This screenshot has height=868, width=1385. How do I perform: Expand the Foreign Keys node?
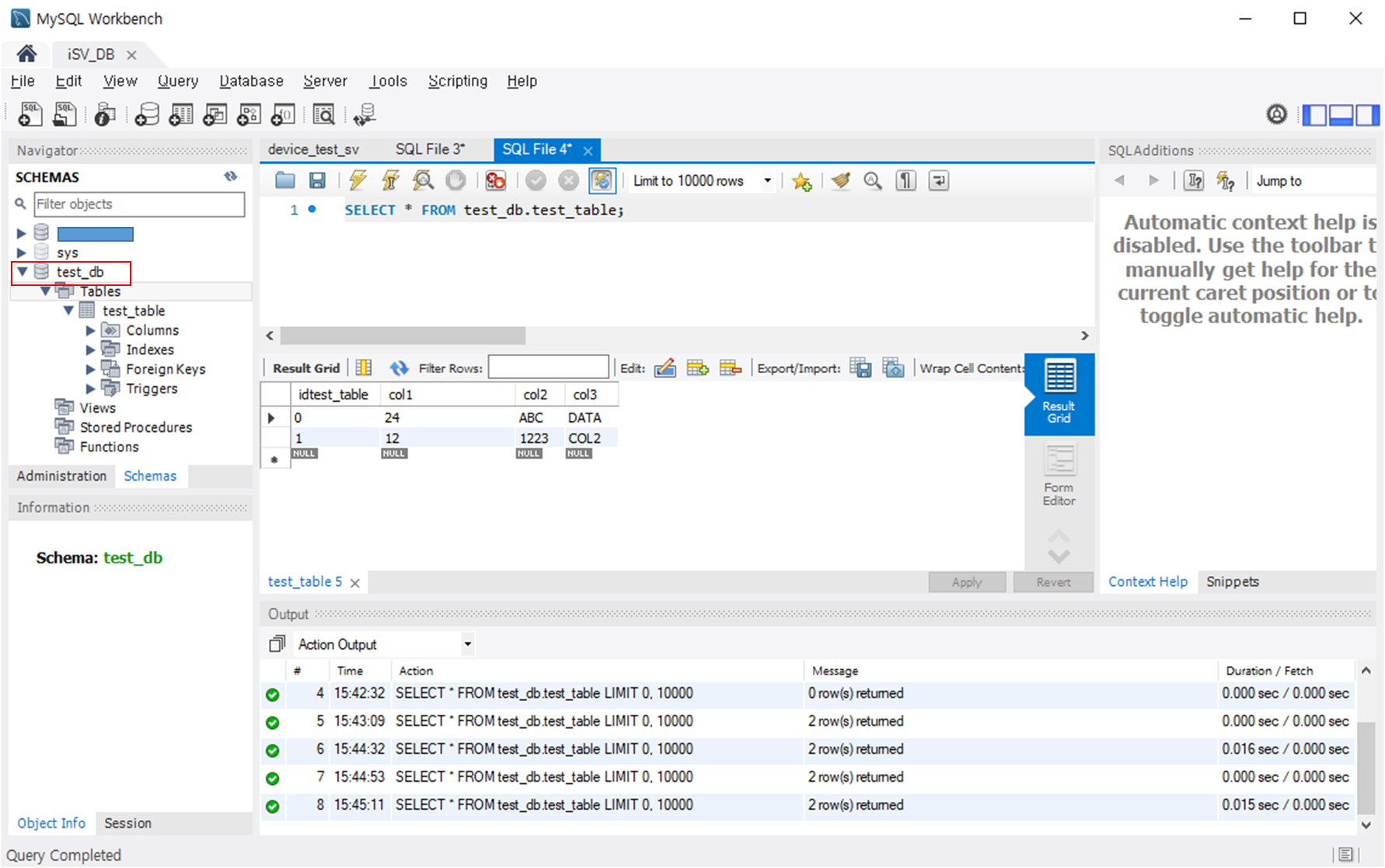tap(90, 369)
